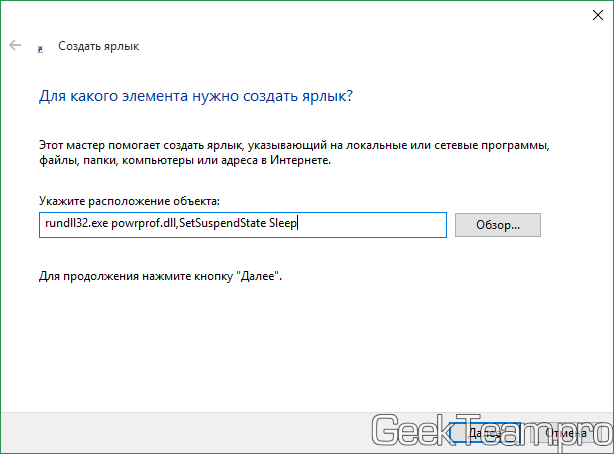Click the SetSuspendState text in the location field
This screenshot has height=454, width=614.
[x=222, y=224]
